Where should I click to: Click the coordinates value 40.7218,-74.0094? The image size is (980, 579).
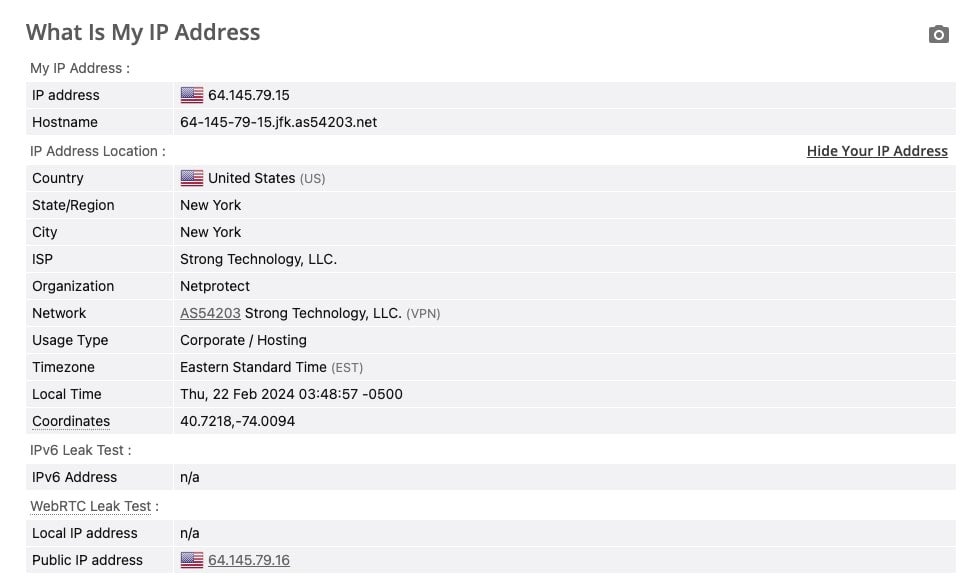coord(237,421)
